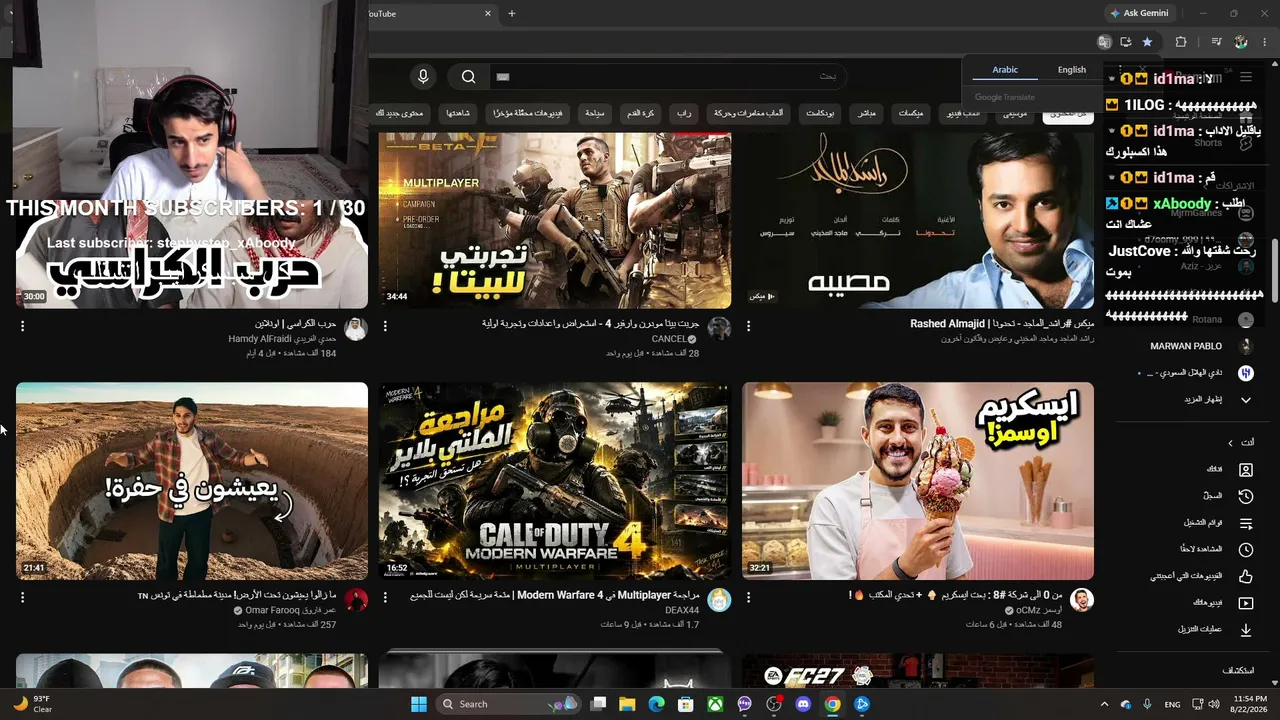The image size is (1280, 720).
Task: Click inside the YouTube search field
Action: pos(668,77)
